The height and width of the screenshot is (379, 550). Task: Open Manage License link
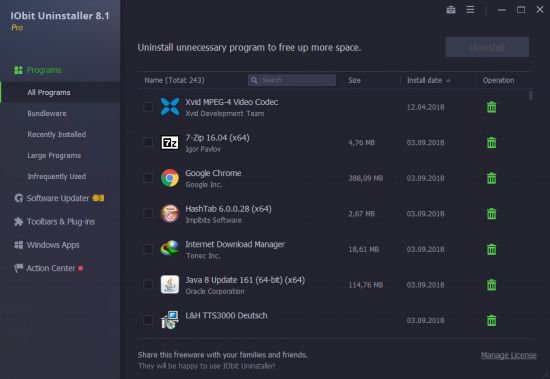508,355
